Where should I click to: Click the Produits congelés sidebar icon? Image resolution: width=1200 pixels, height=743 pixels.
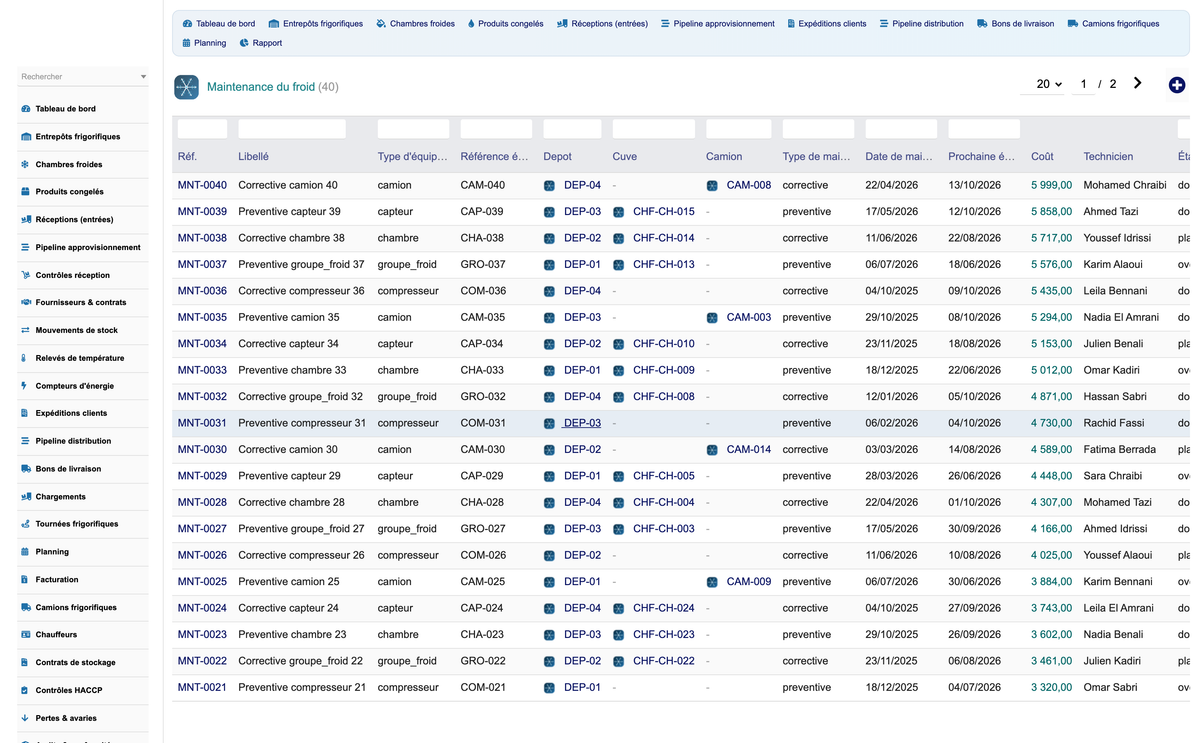point(25,192)
